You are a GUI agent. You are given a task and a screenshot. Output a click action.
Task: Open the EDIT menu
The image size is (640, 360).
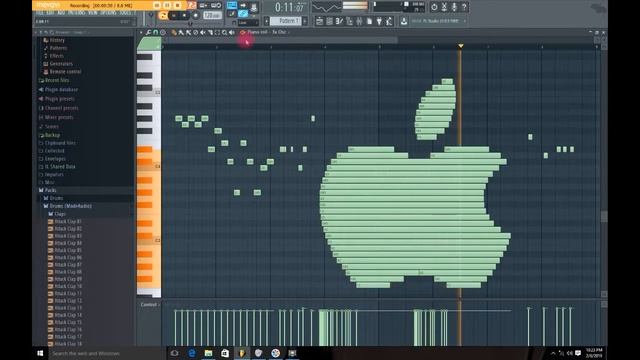coord(50,13)
